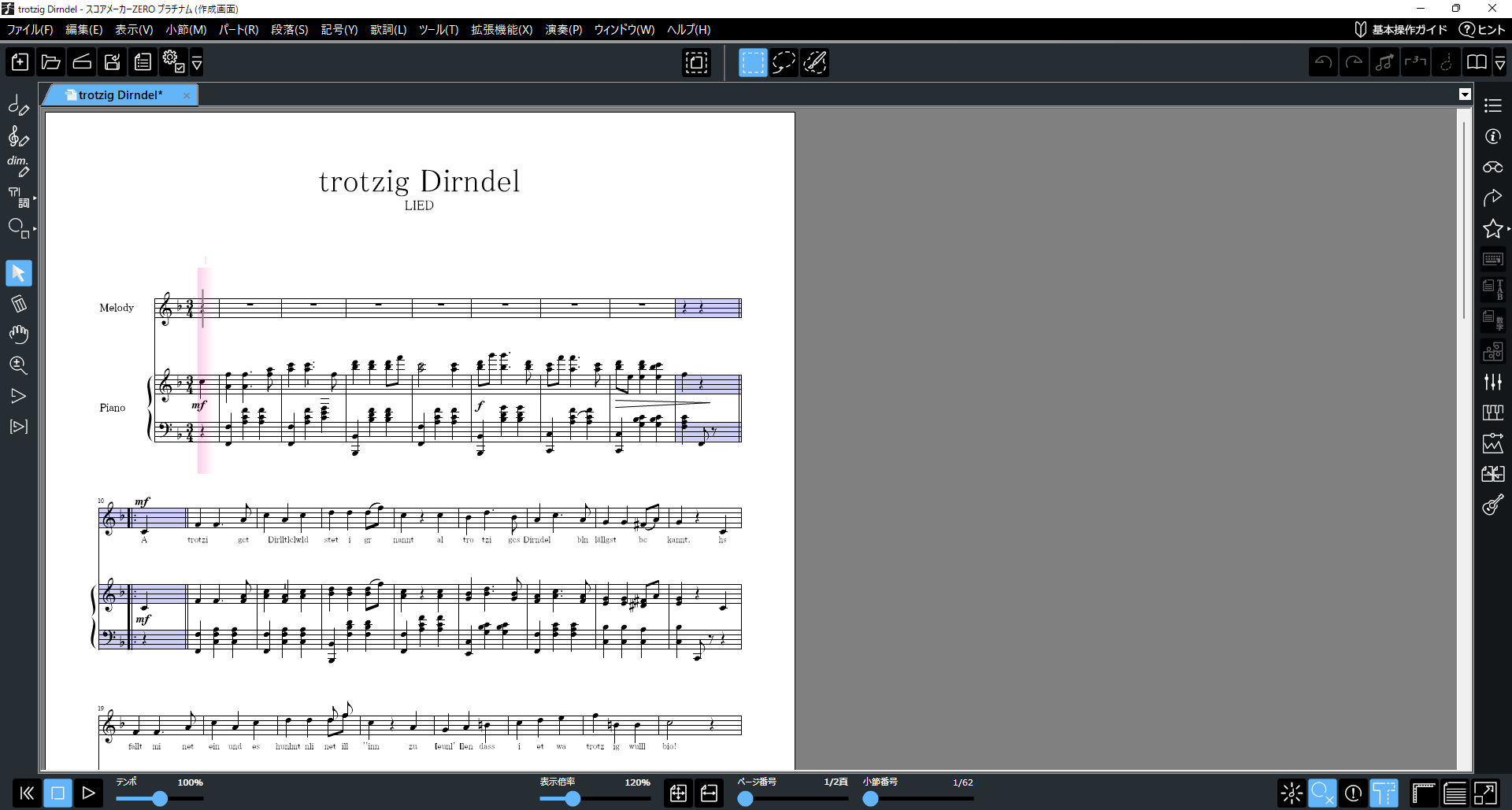Open the gear settings icon with checkmark
The height and width of the screenshot is (810, 1512).
[x=173, y=62]
